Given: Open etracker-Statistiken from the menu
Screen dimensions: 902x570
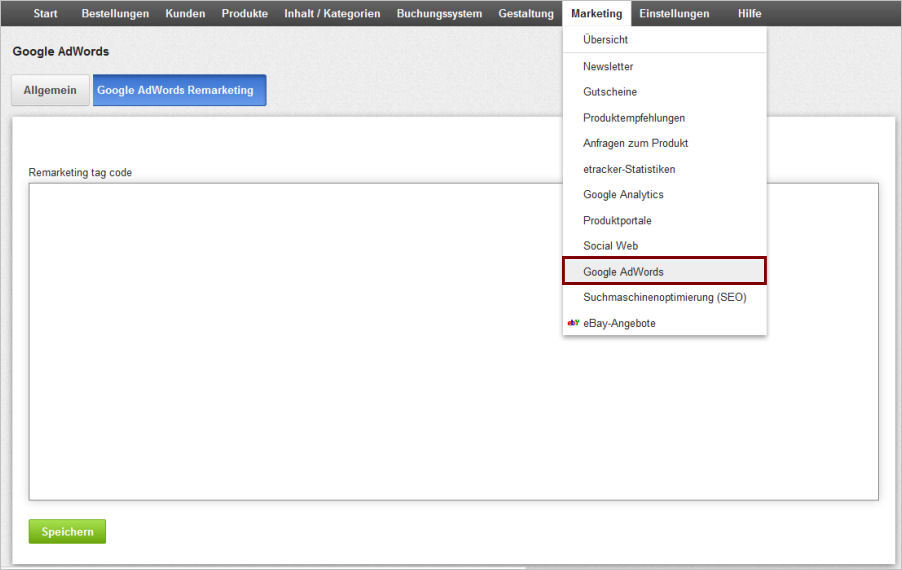Looking at the screenshot, I should [x=664, y=169].
